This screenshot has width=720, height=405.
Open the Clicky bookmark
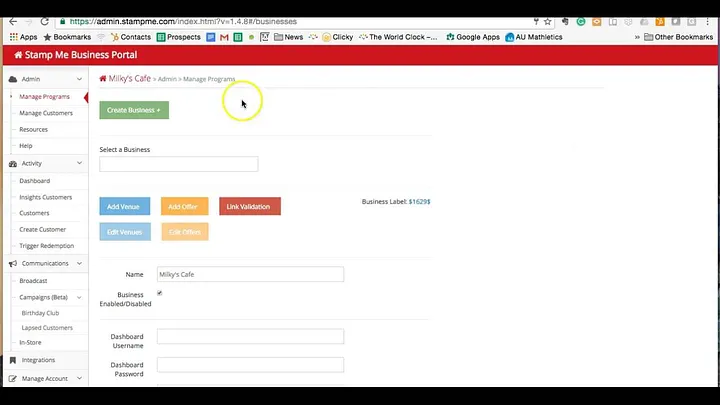pos(338,37)
